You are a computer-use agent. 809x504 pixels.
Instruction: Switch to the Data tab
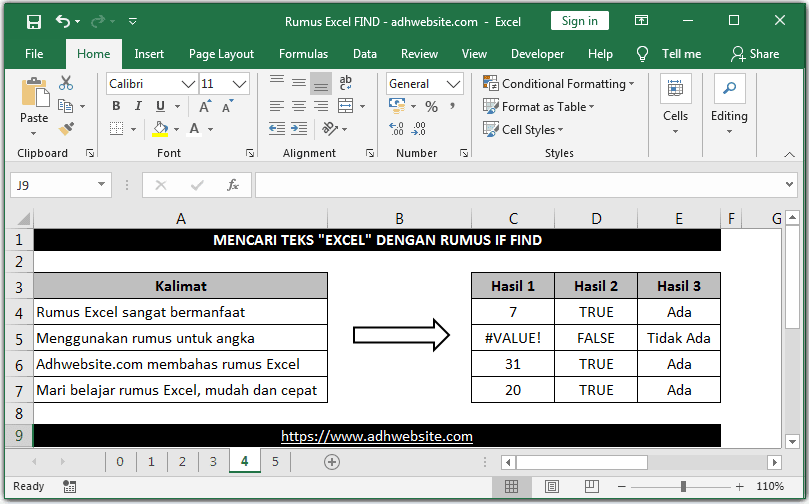pyautogui.click(x=365, y=54)
